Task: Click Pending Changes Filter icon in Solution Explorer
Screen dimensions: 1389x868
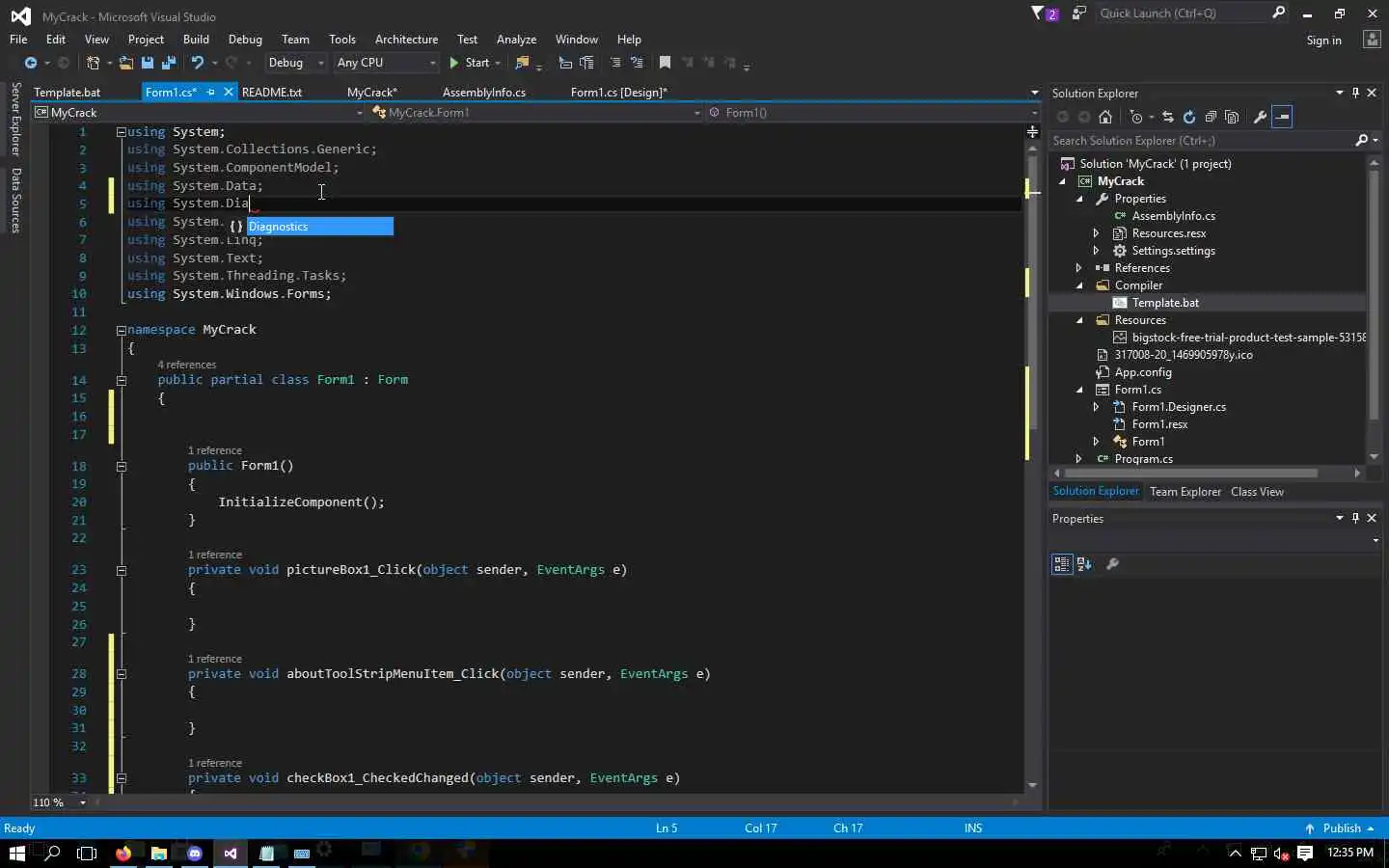Action: point(1136,117)
